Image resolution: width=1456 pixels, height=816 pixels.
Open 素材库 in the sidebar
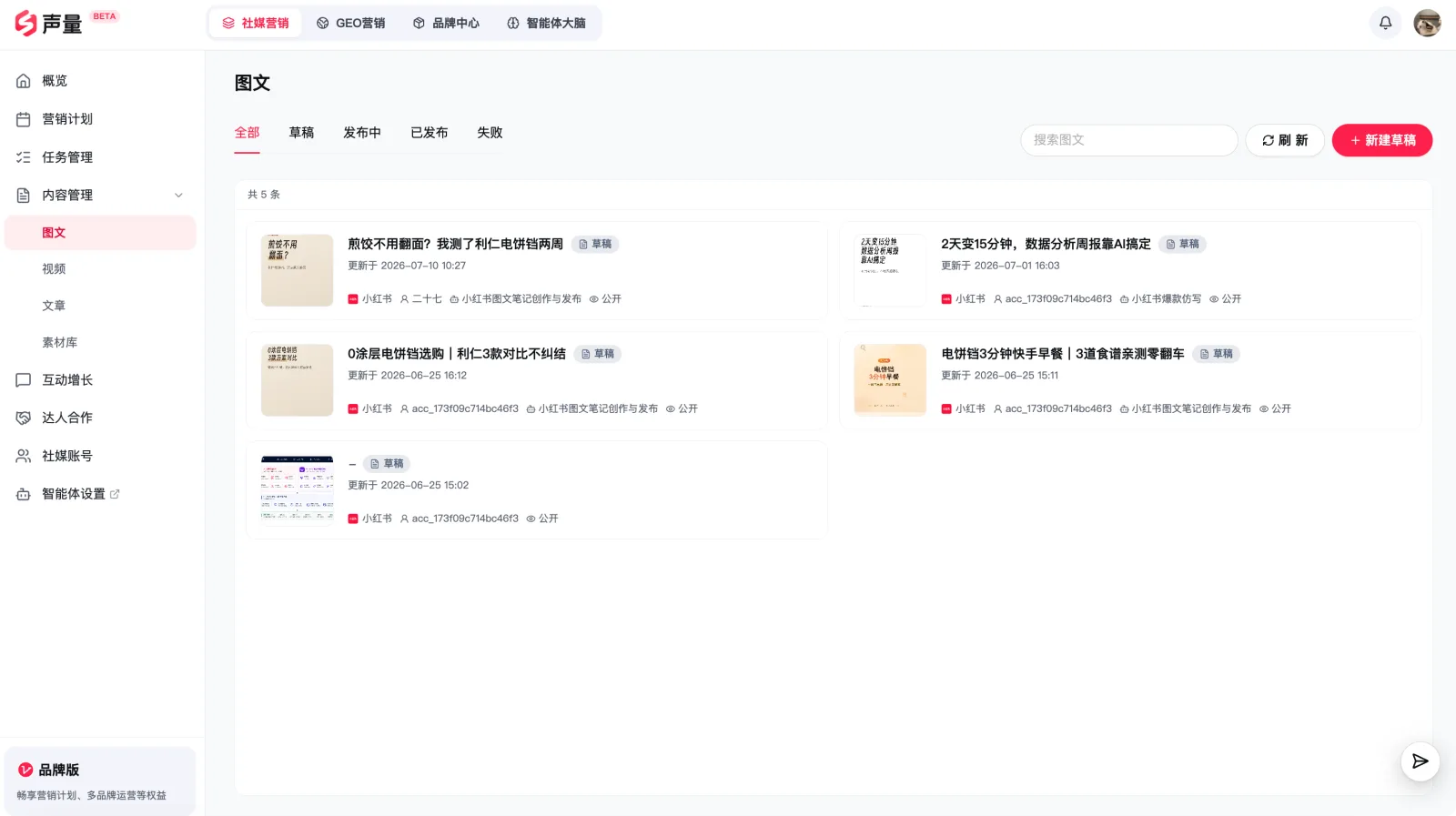tap(100, 343)
